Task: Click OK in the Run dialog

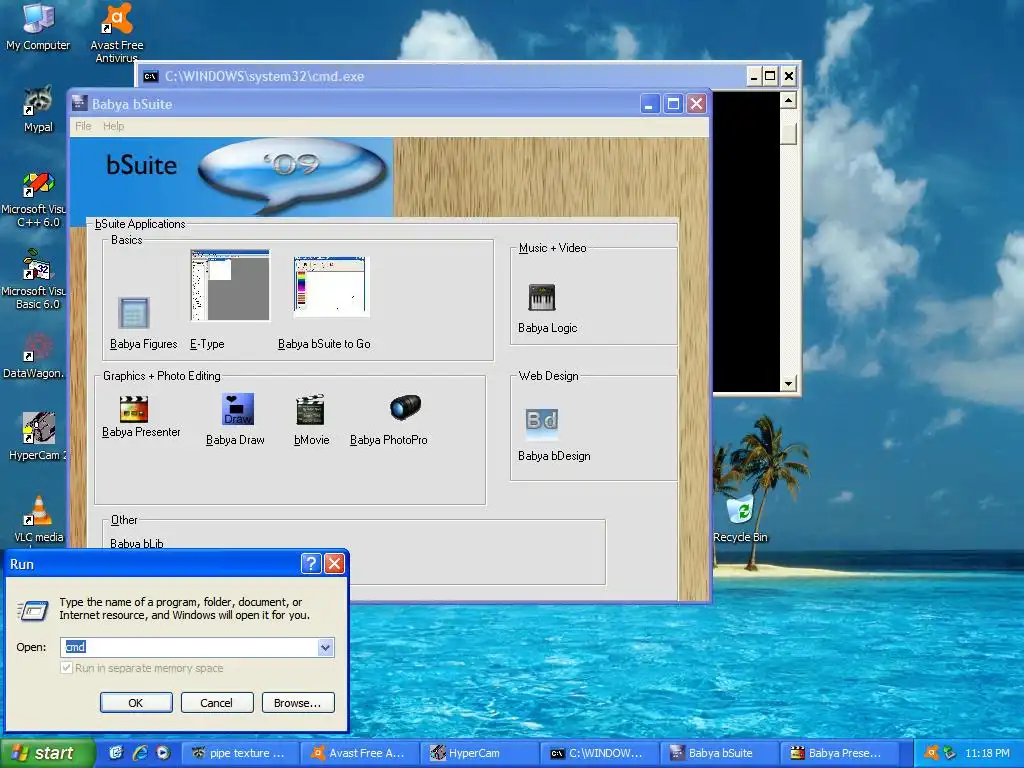Action: coord(136,703)
